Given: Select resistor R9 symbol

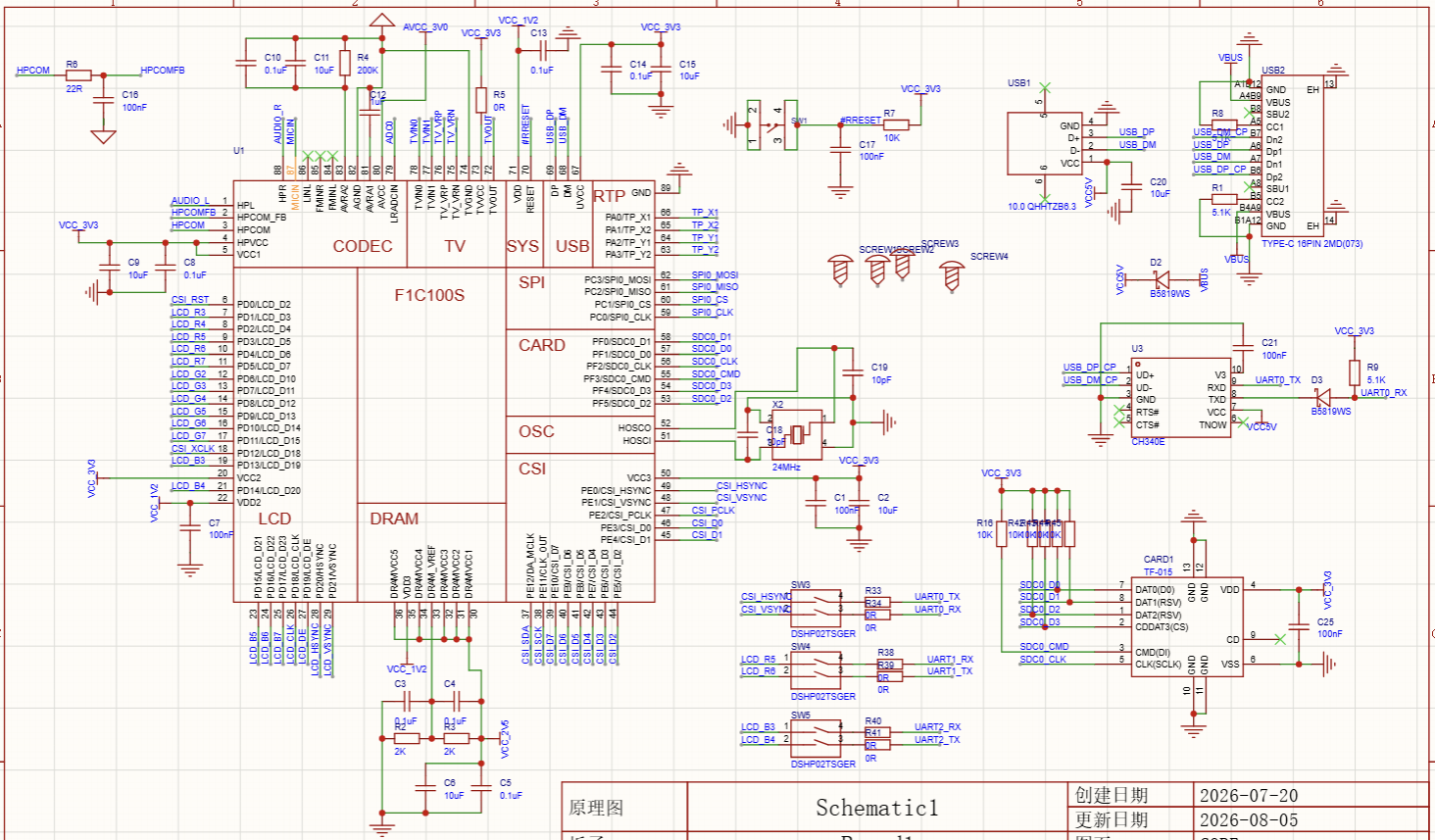Looking at the screenshot, I should point(1355,372).
